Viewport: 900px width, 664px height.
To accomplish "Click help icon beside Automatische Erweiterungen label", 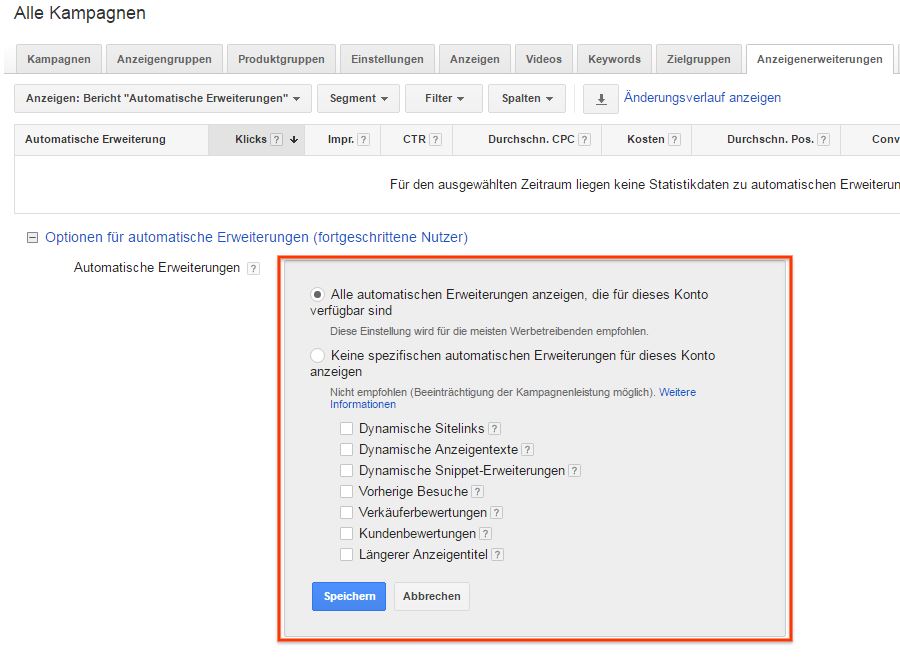I will (x=253, y=269).
